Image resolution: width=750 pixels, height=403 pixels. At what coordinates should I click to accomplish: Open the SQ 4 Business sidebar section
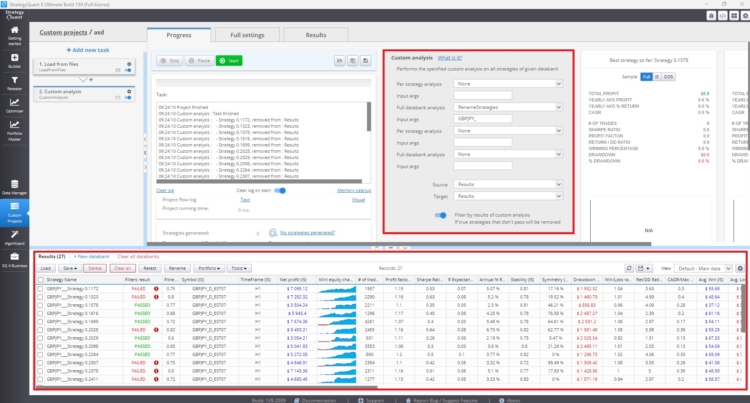tap(14, 260)
